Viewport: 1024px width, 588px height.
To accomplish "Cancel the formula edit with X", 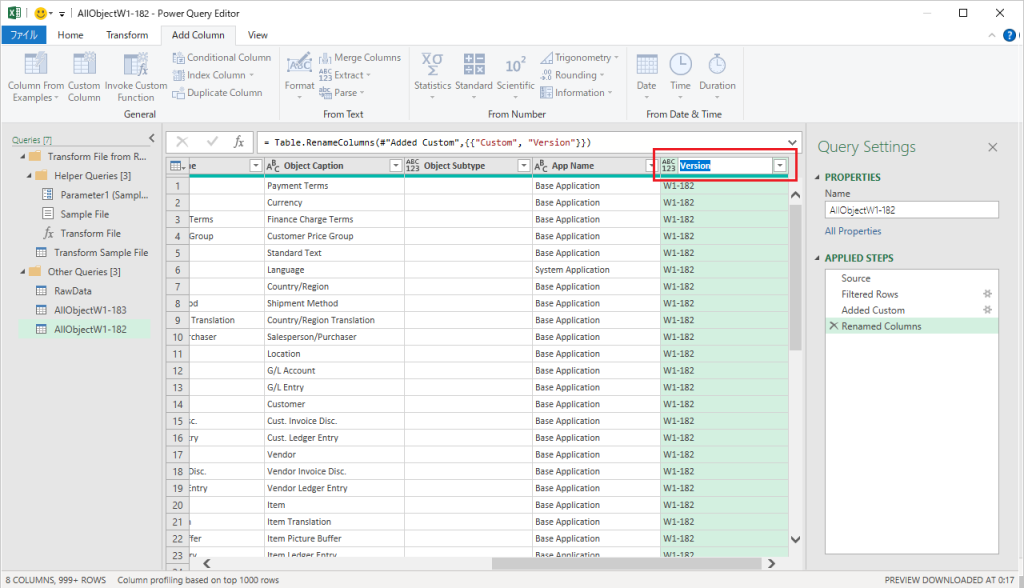I will click(182, 142).
